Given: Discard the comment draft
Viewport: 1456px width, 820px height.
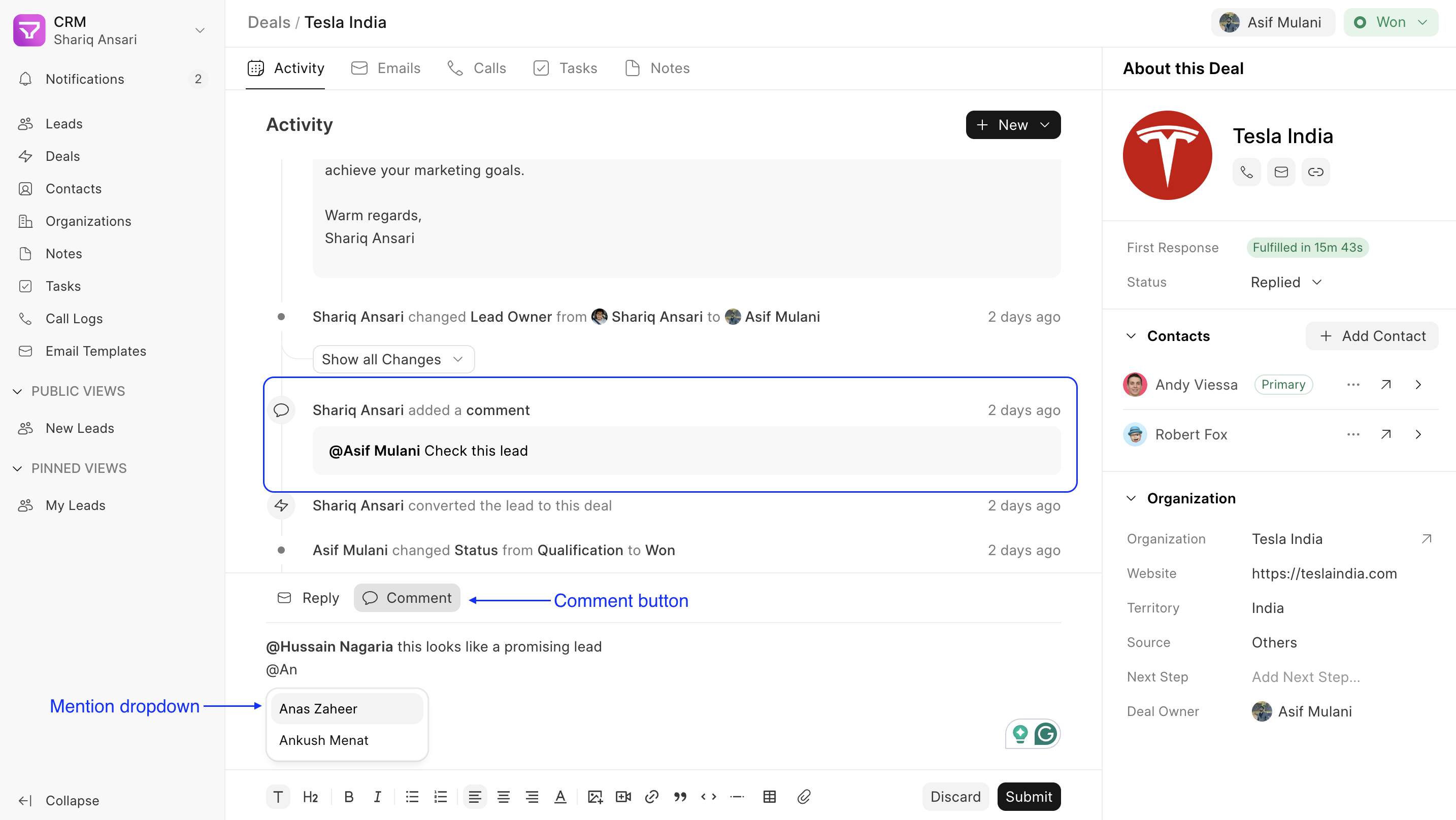Looking at the screenshot, I should (955, 796).
